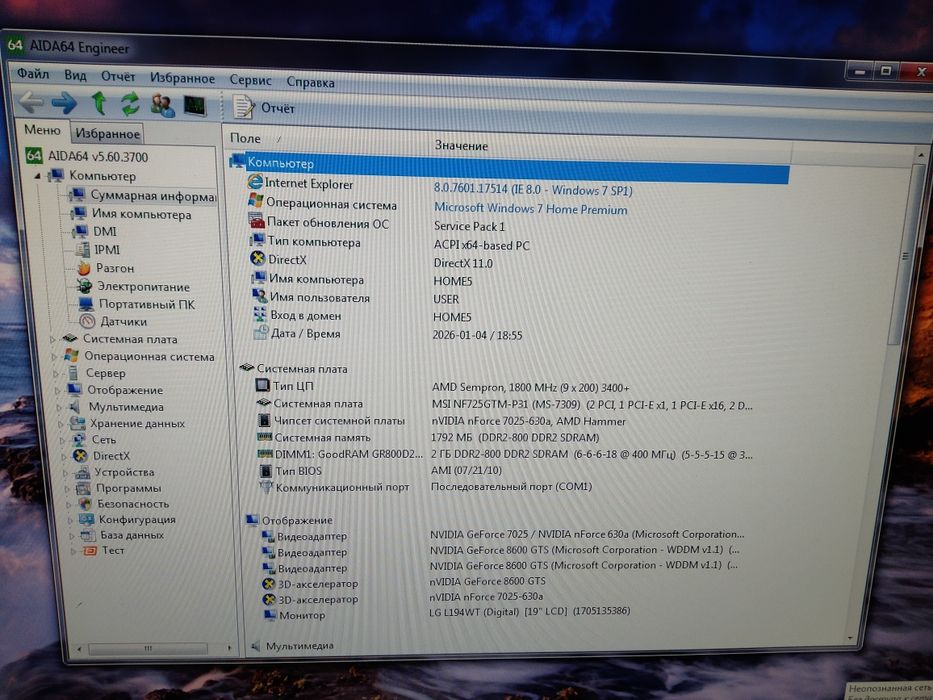This screenshot has width=933, height=700.
Task: Click the Тип ЦП processor icon
Action: point(262,385)
